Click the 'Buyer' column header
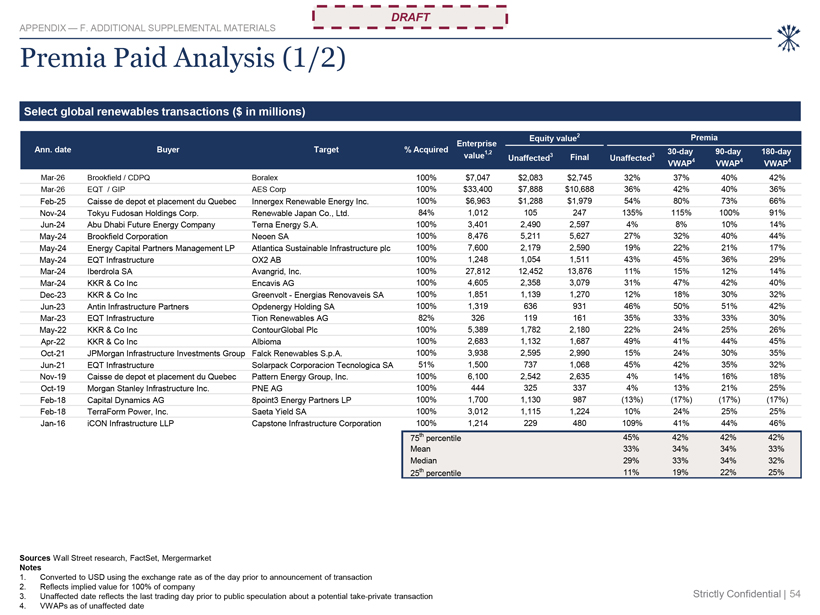820x615 pixels. click(x=168, y=150)
